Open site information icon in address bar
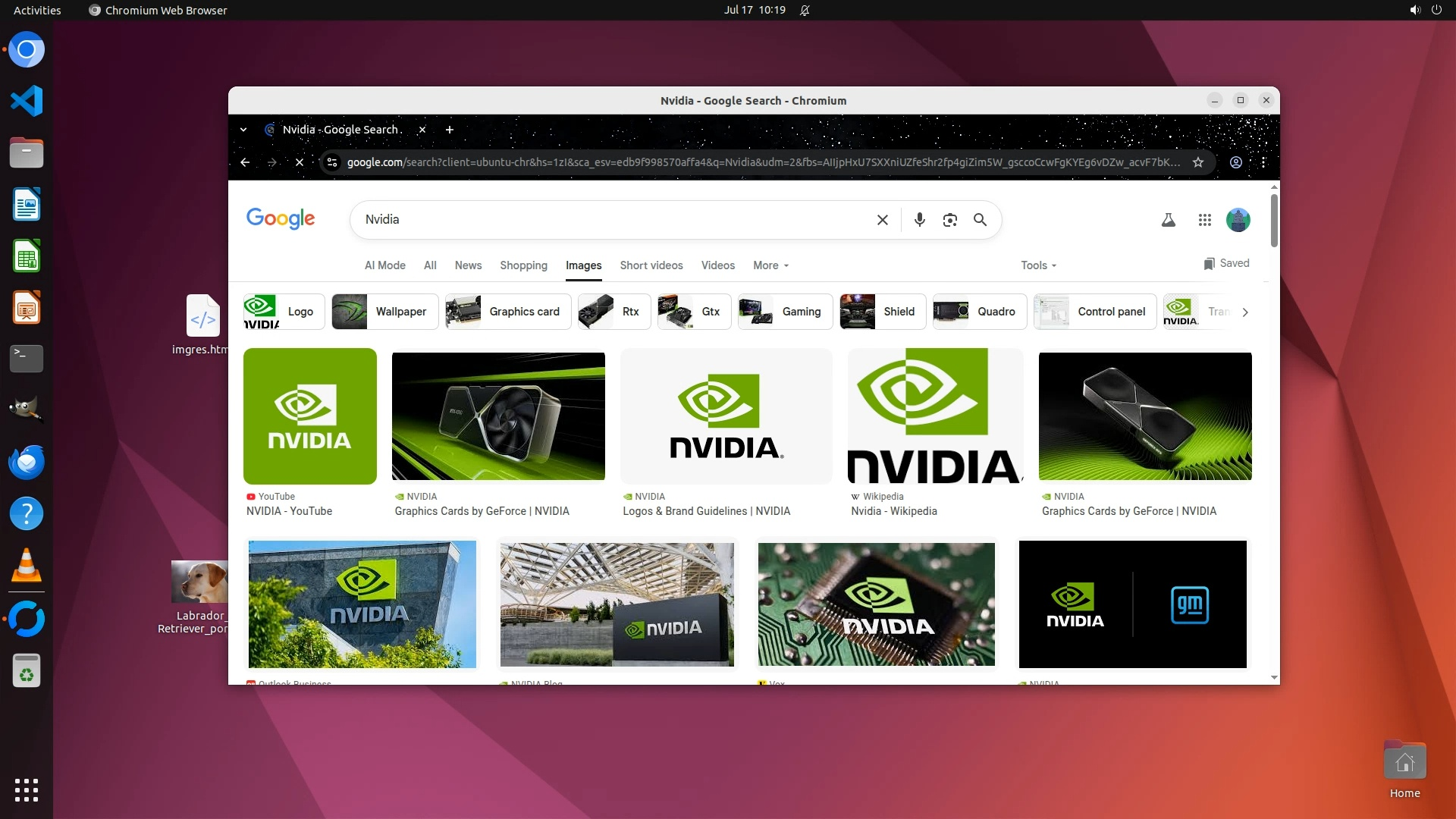 (331, 162)
